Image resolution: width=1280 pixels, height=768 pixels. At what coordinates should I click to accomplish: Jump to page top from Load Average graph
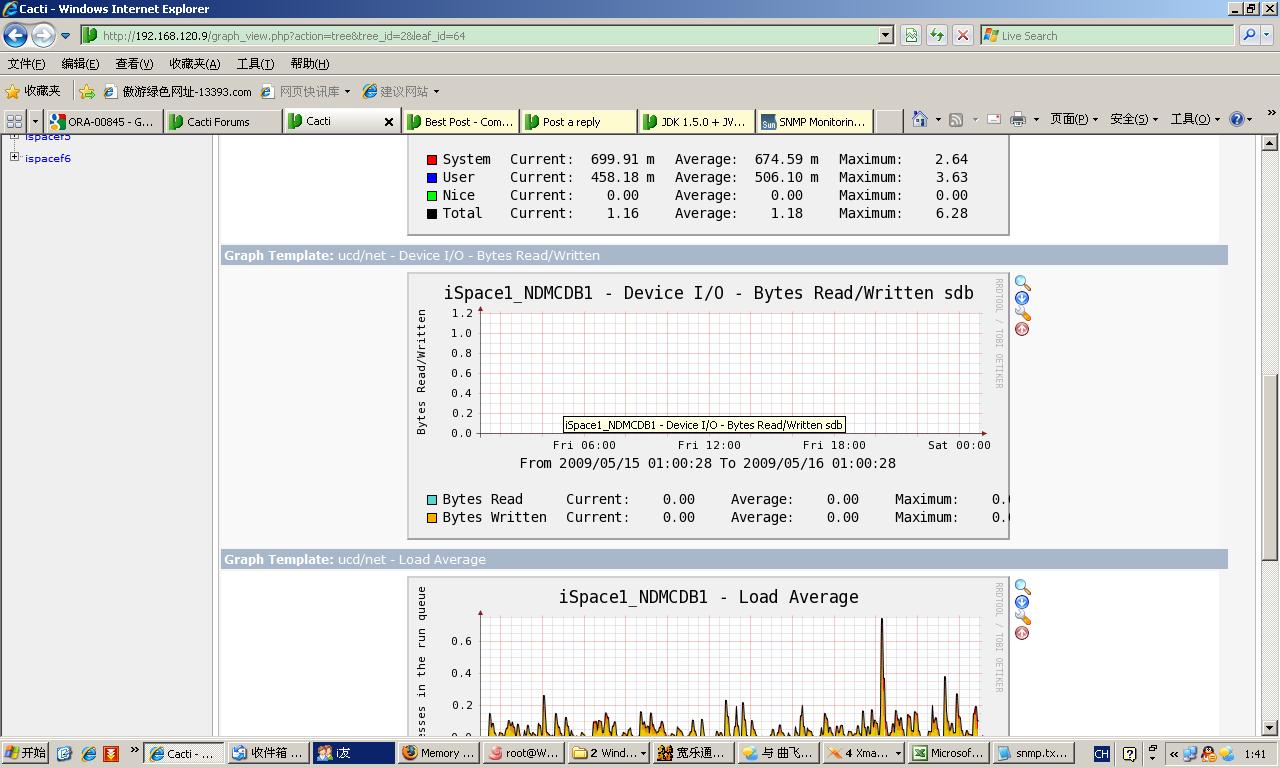[1022, 633]
